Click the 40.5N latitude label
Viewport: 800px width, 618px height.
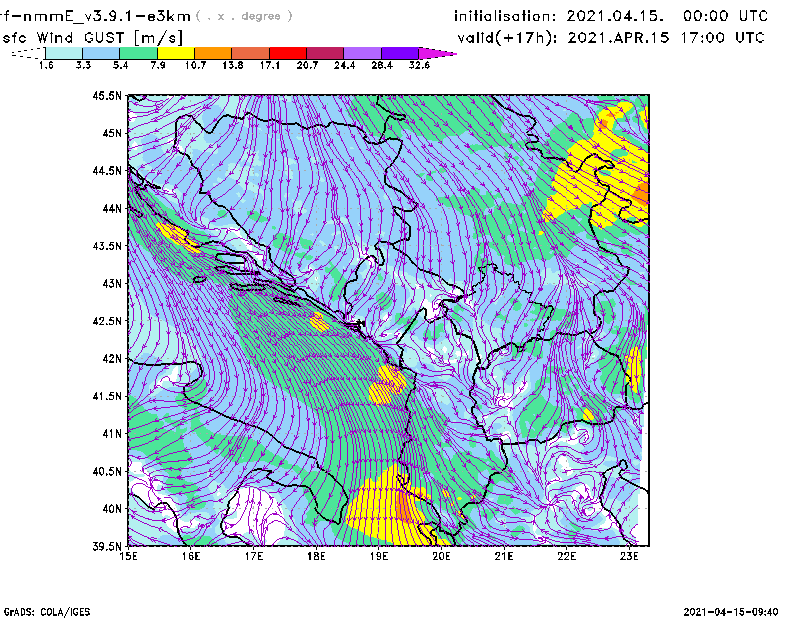107,471
